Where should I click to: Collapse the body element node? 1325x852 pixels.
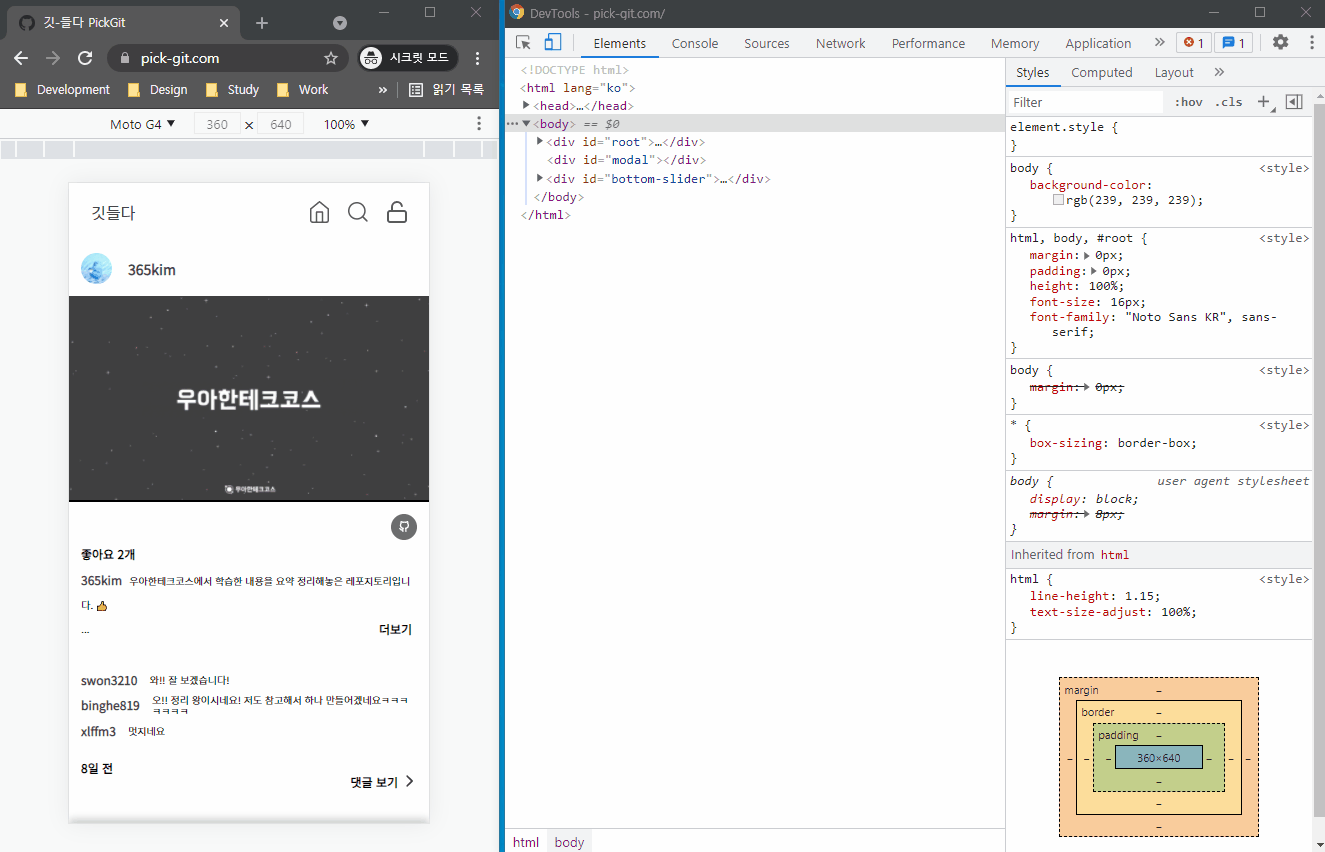coord(526,123)
